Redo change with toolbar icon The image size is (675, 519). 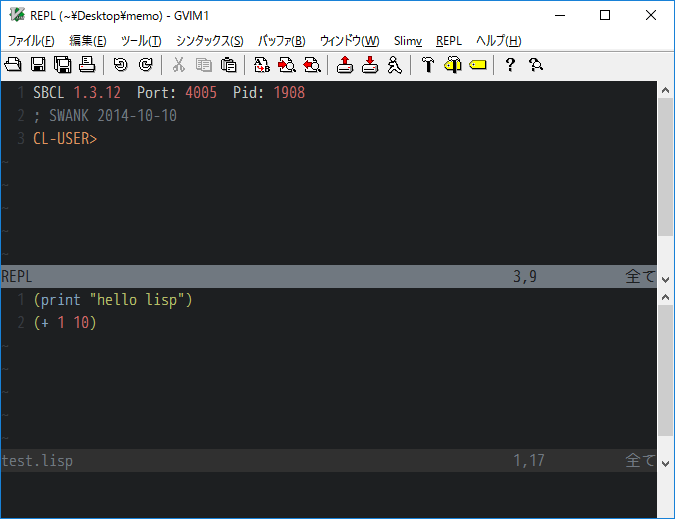146,65
